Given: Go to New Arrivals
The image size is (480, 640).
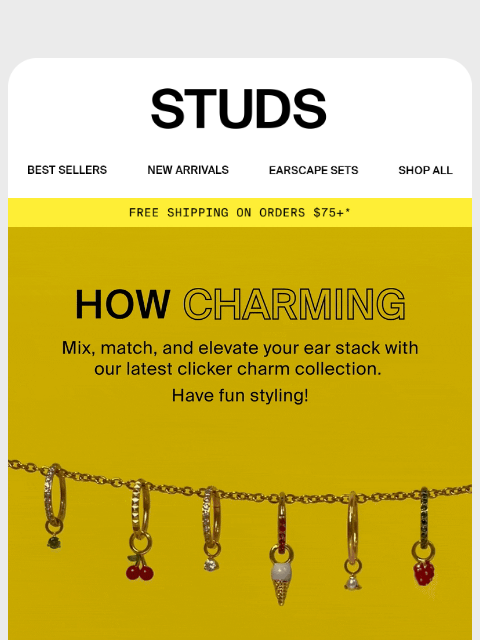Looking at the screenshot, I should [x=188, y=170].
